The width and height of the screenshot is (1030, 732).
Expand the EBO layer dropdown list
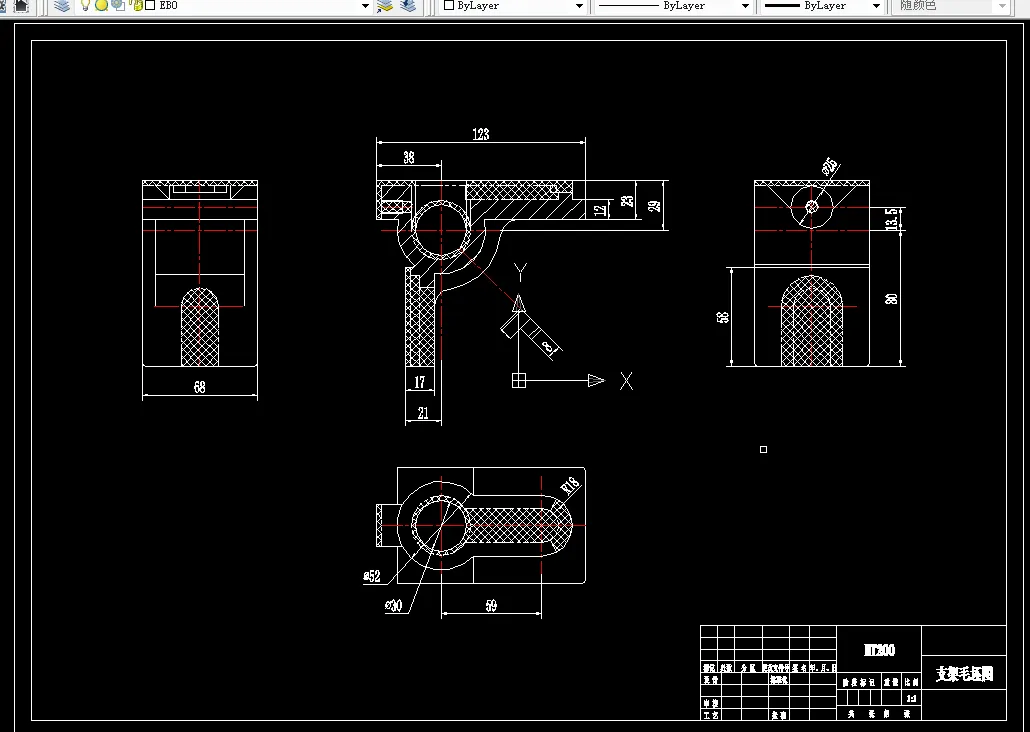point(365,6)
